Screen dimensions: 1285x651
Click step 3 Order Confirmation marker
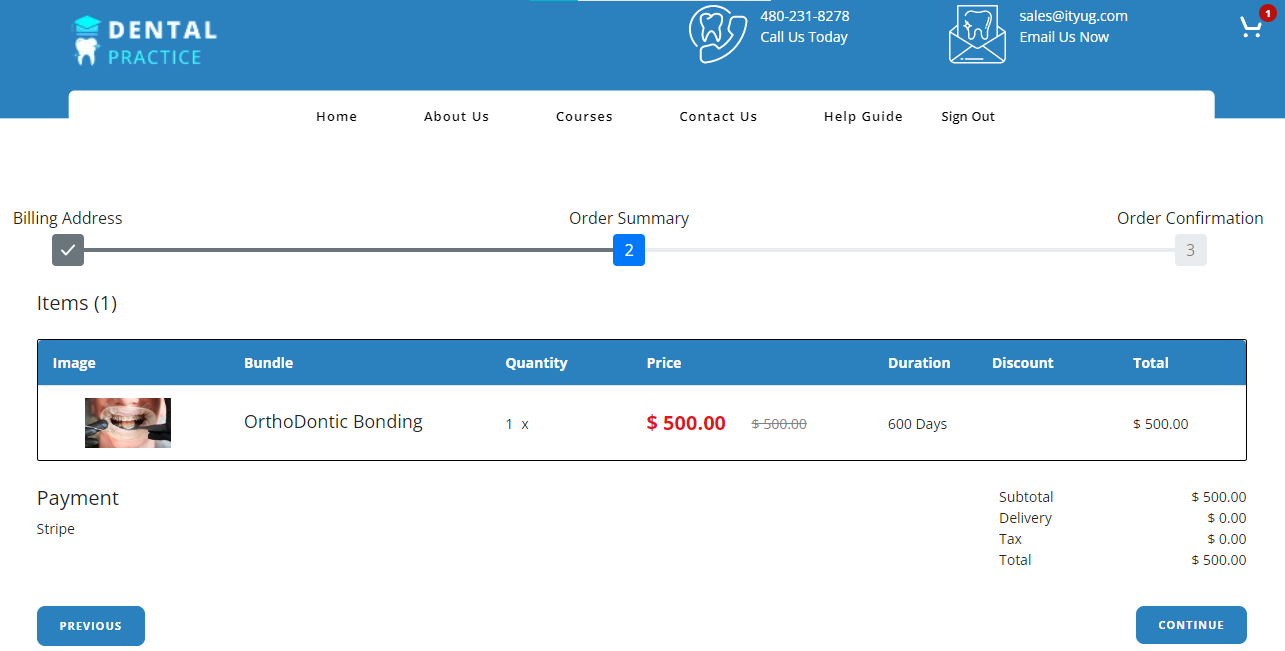(x=1190, y=250)
